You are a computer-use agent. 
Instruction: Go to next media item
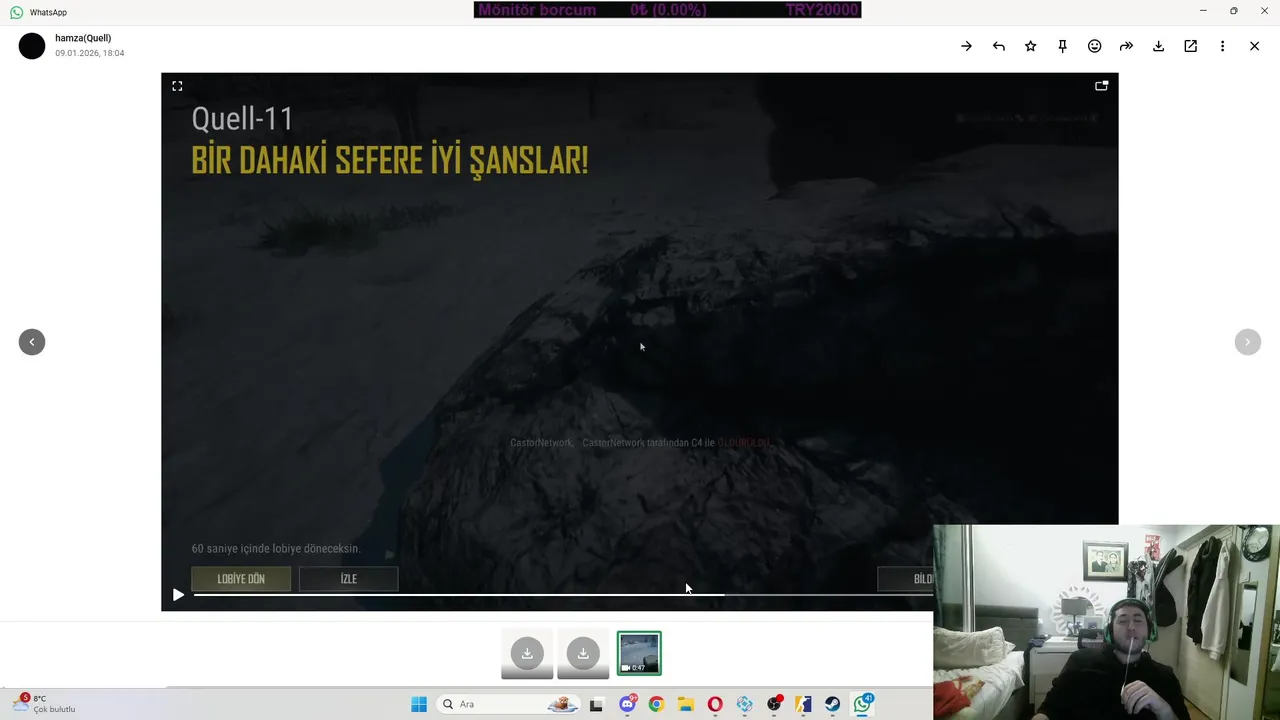[1247, 342]
